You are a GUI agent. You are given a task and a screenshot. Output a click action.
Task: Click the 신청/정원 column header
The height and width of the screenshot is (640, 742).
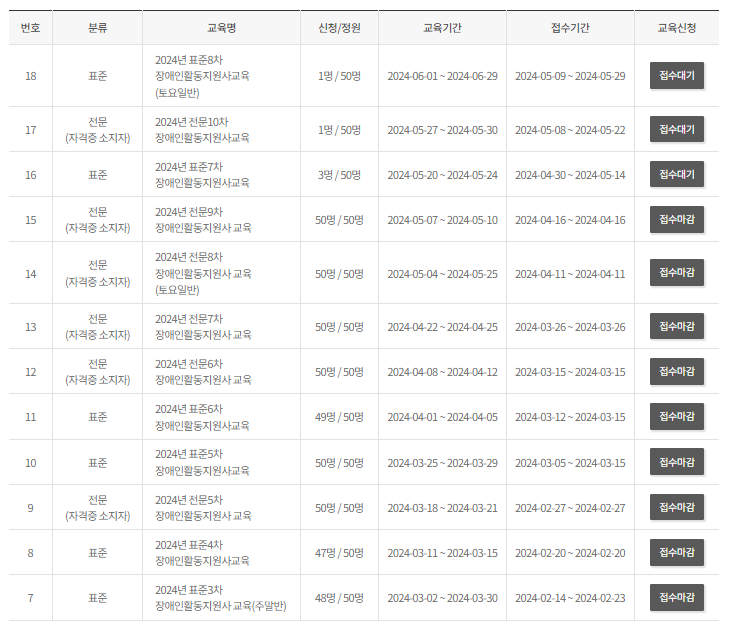[x=339, y=28]
